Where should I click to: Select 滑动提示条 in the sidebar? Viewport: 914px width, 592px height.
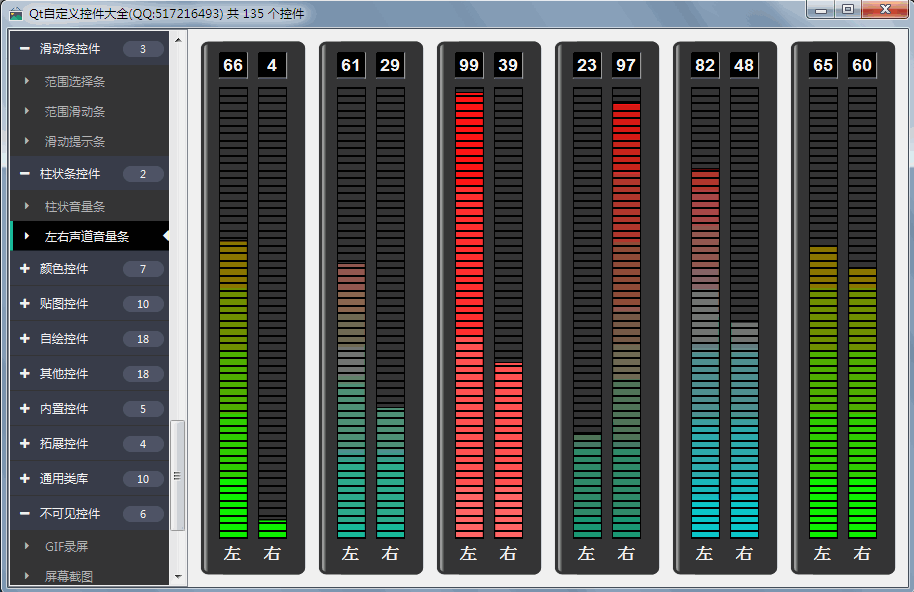point(75,142)
